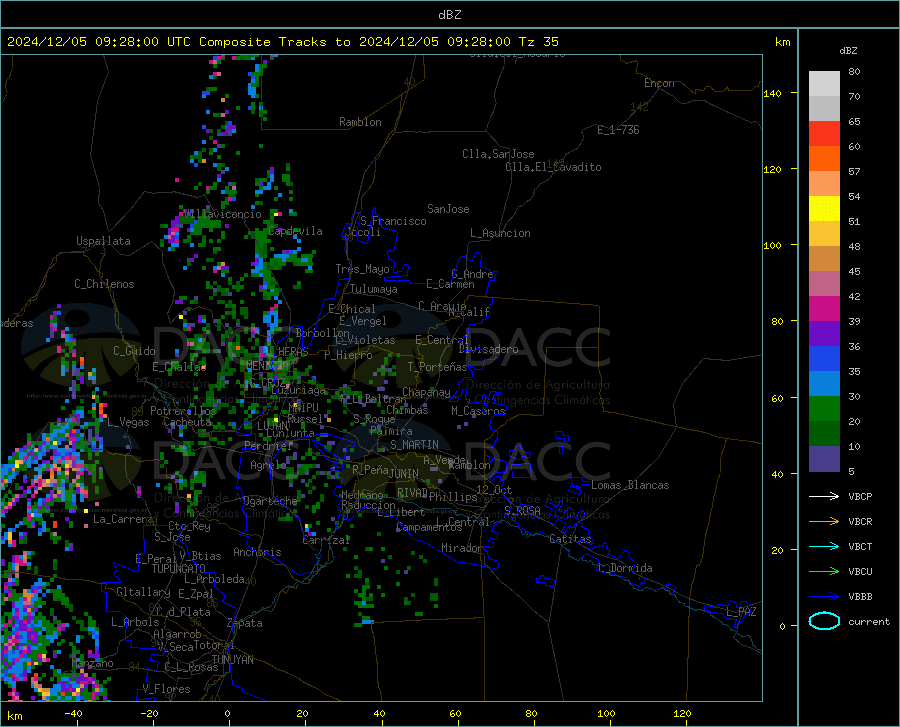Viewport: 900px width, 727px height.
Task: Click the Potrerillos place label
Action: (x=183, y=411)
